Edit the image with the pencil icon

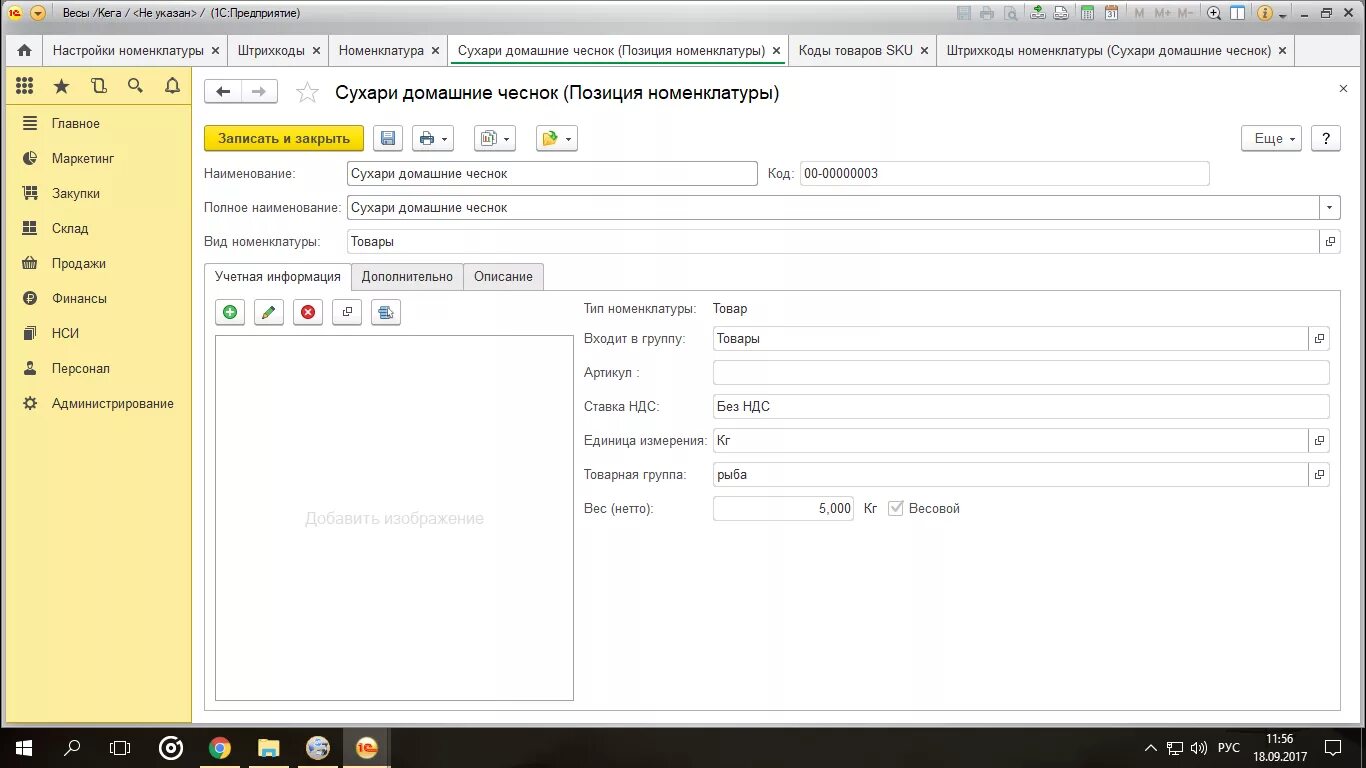(268, 312)
